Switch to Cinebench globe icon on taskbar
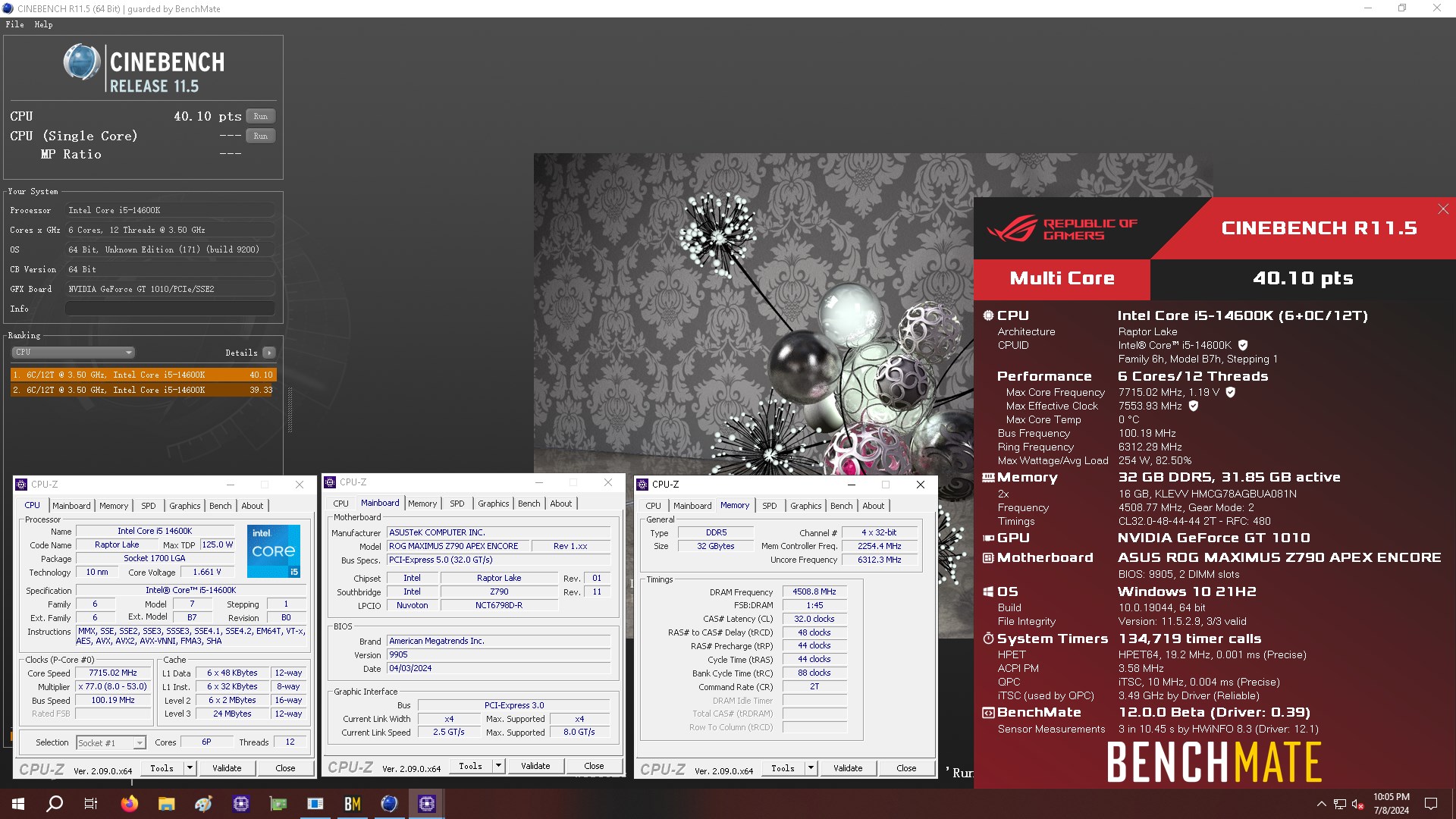1456x819 pixels. pyautogui.click(x=389, y=804)
